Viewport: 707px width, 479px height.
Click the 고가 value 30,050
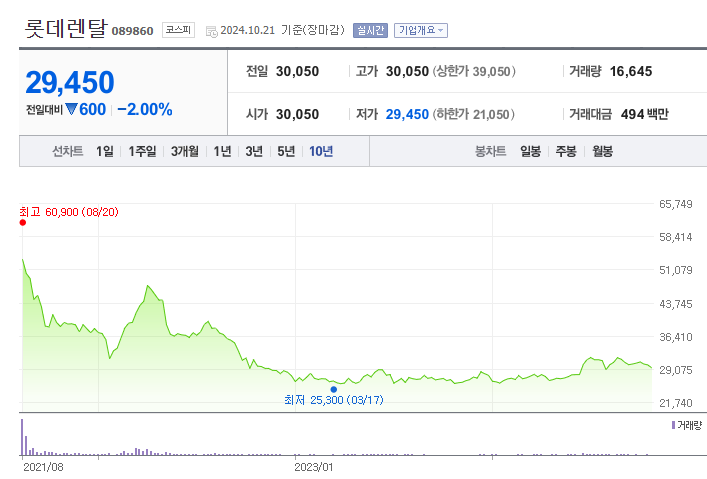pyautogui.click(x=407, y=71)
